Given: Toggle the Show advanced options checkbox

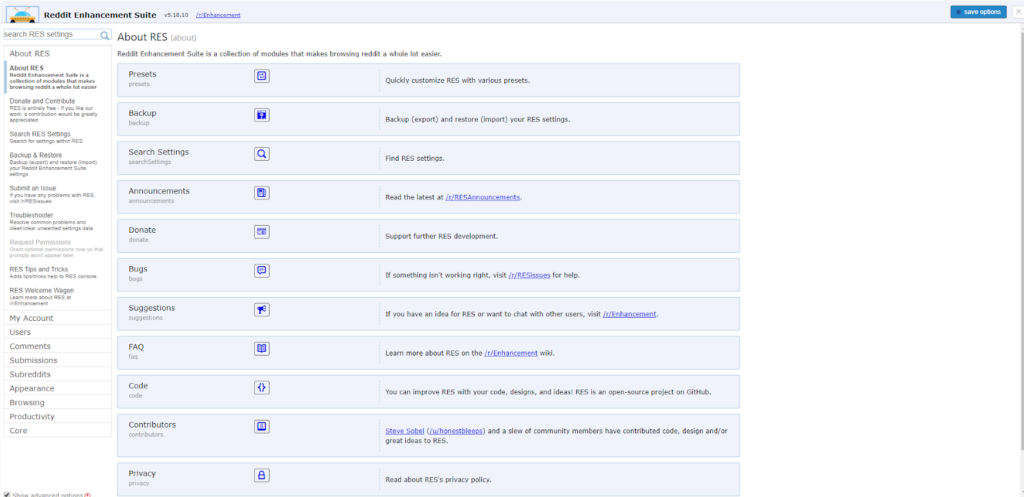Looking at the screenshot, I should point(7,494).
